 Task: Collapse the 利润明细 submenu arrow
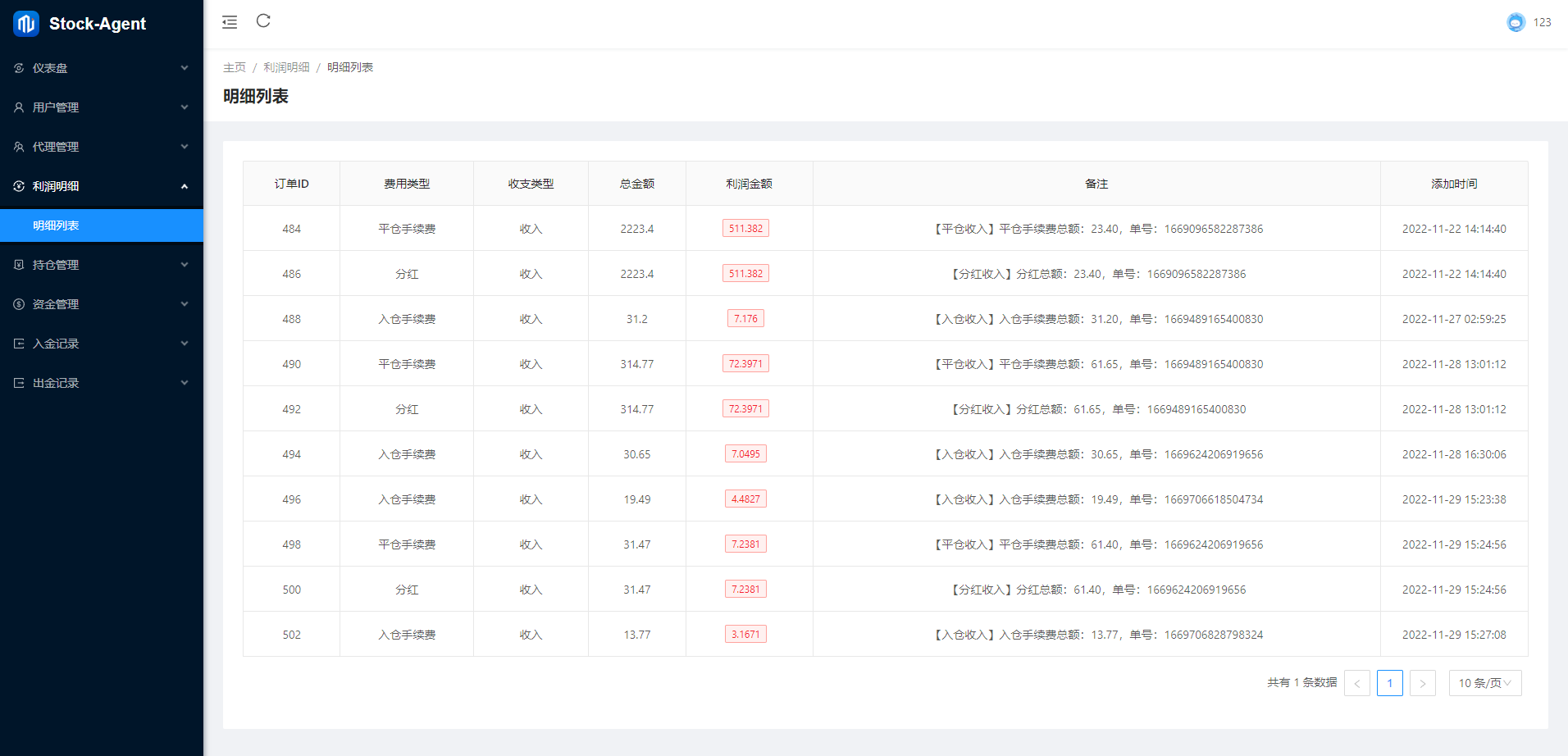click(185, 186)
